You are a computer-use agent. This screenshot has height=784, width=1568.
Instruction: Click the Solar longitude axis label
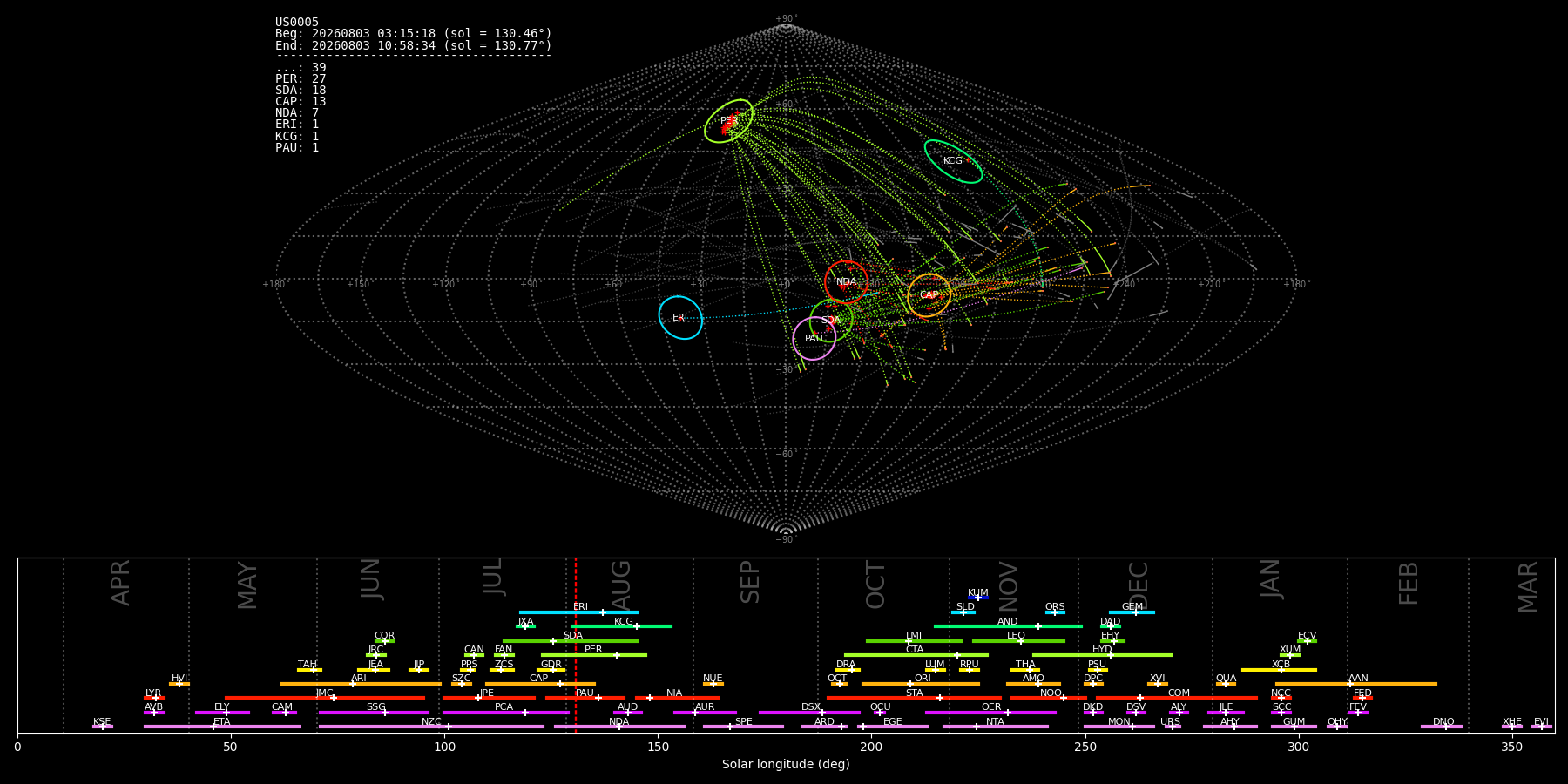(x=786, y=764)
